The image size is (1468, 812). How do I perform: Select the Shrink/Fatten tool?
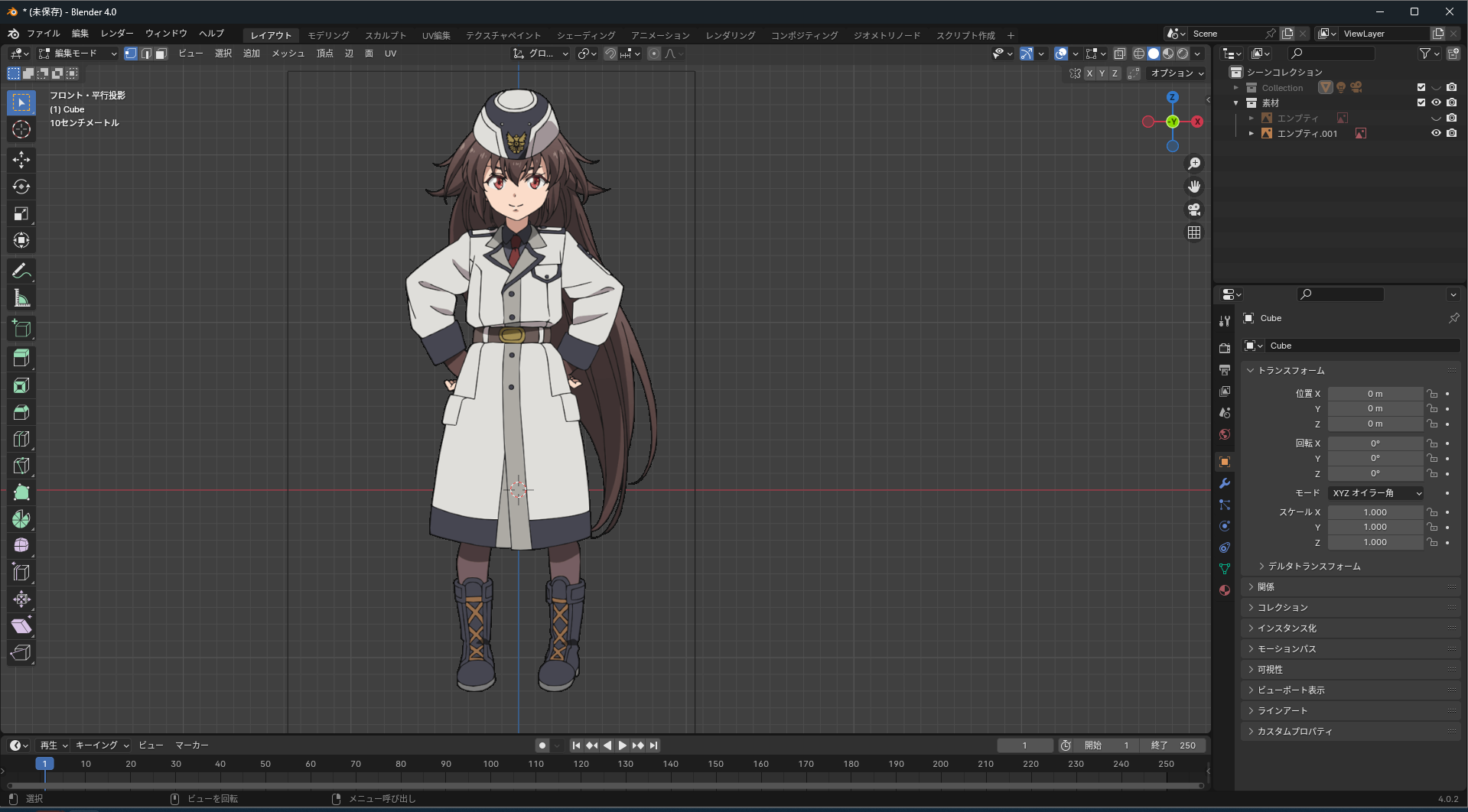(21, 599)
